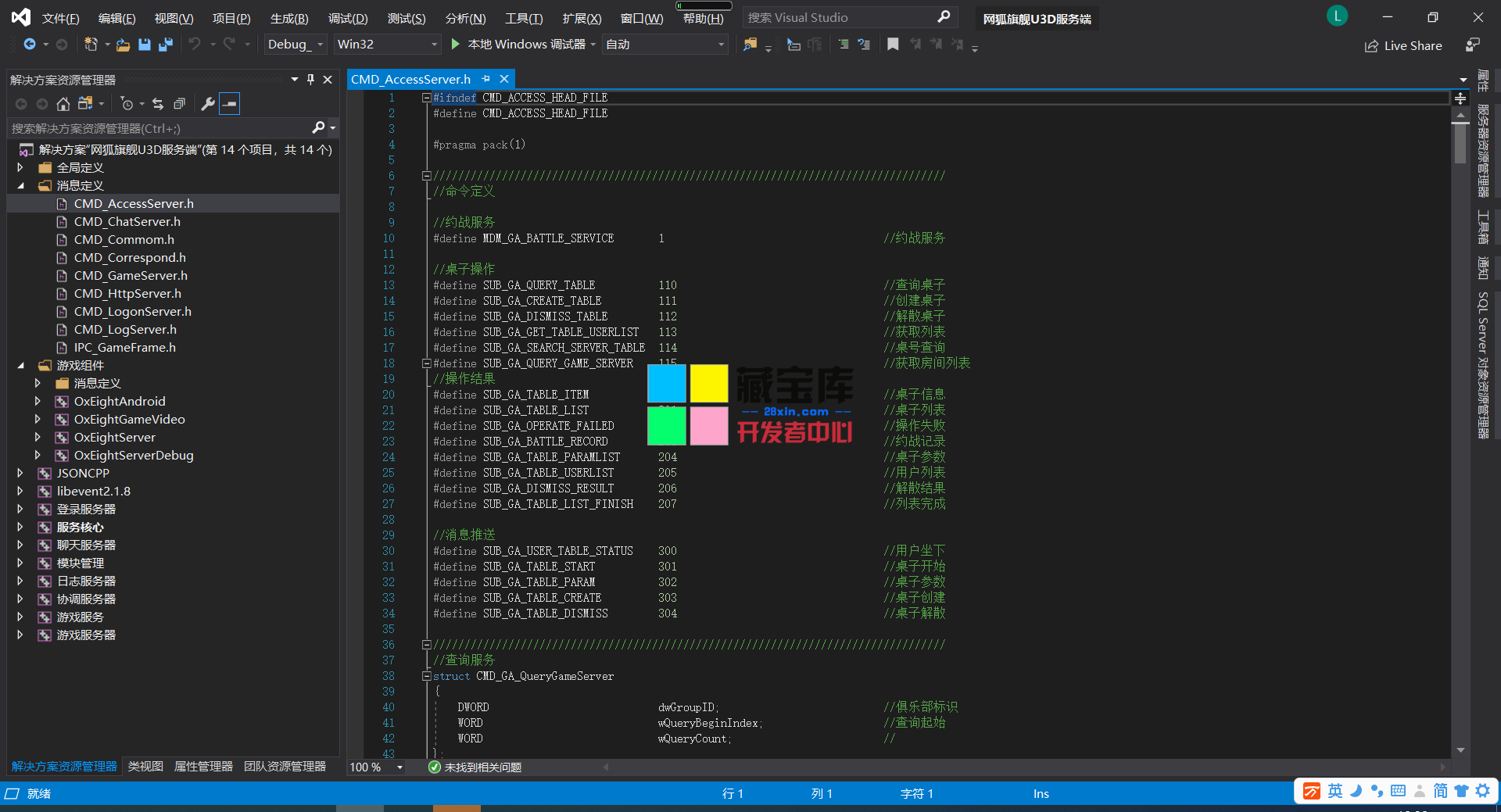Expand the JSONCPP project
This screenshot has height=812, width=1501.
20,474
